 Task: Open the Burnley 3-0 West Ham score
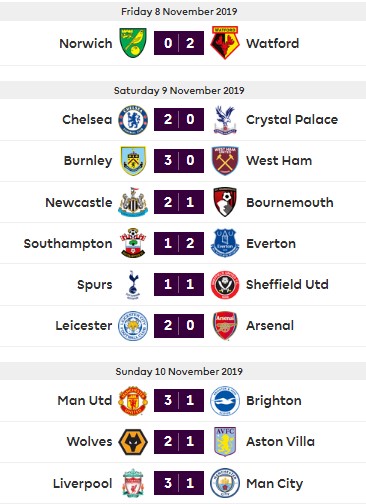click(x=179, y=161)
